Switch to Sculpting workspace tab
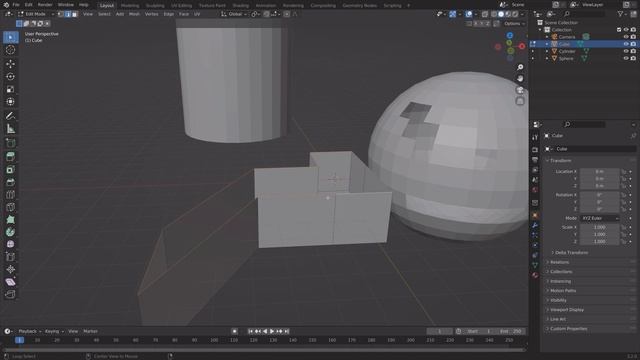 tap(155, 6)
